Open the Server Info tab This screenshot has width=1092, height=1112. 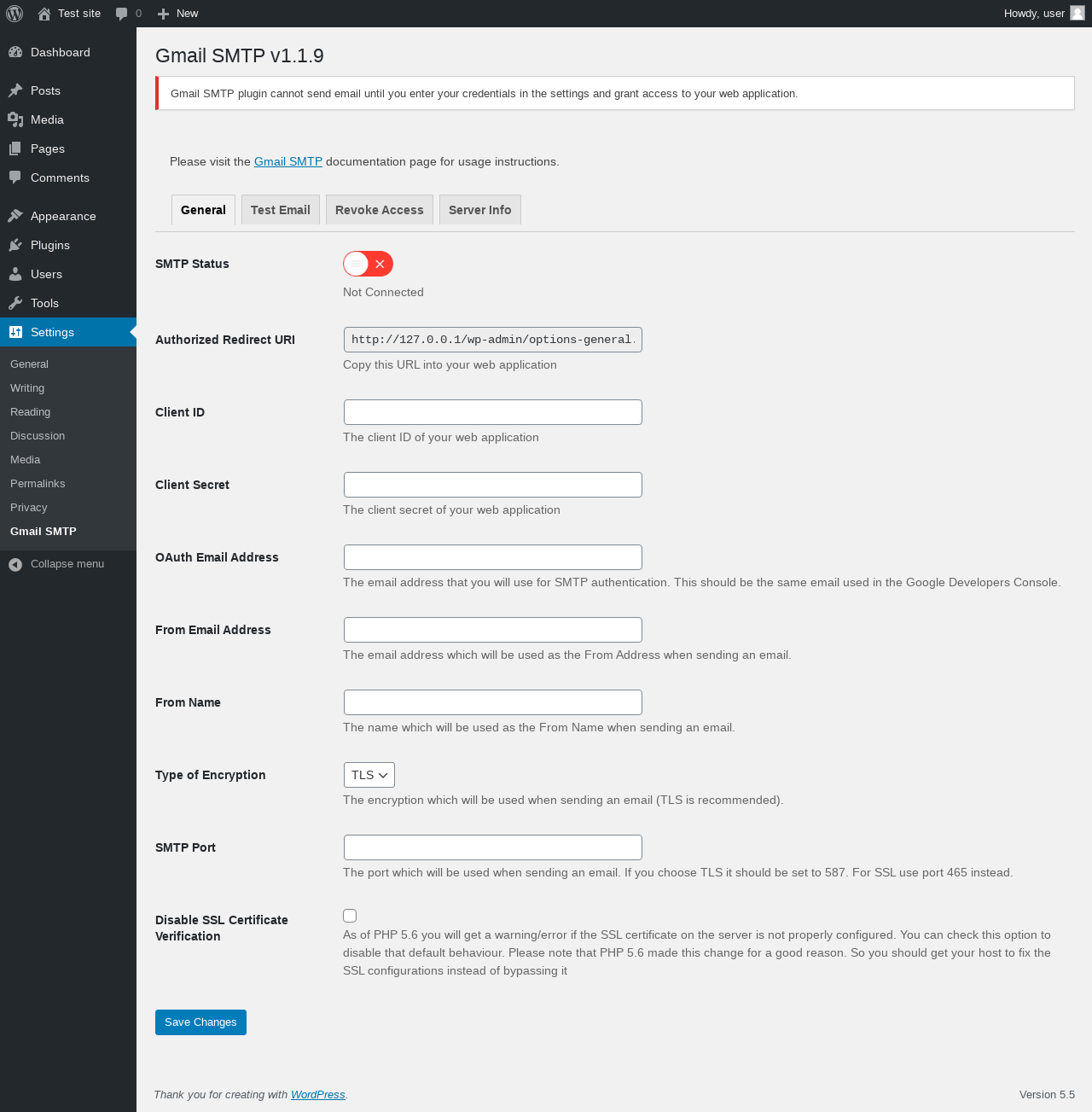(480, 210)
